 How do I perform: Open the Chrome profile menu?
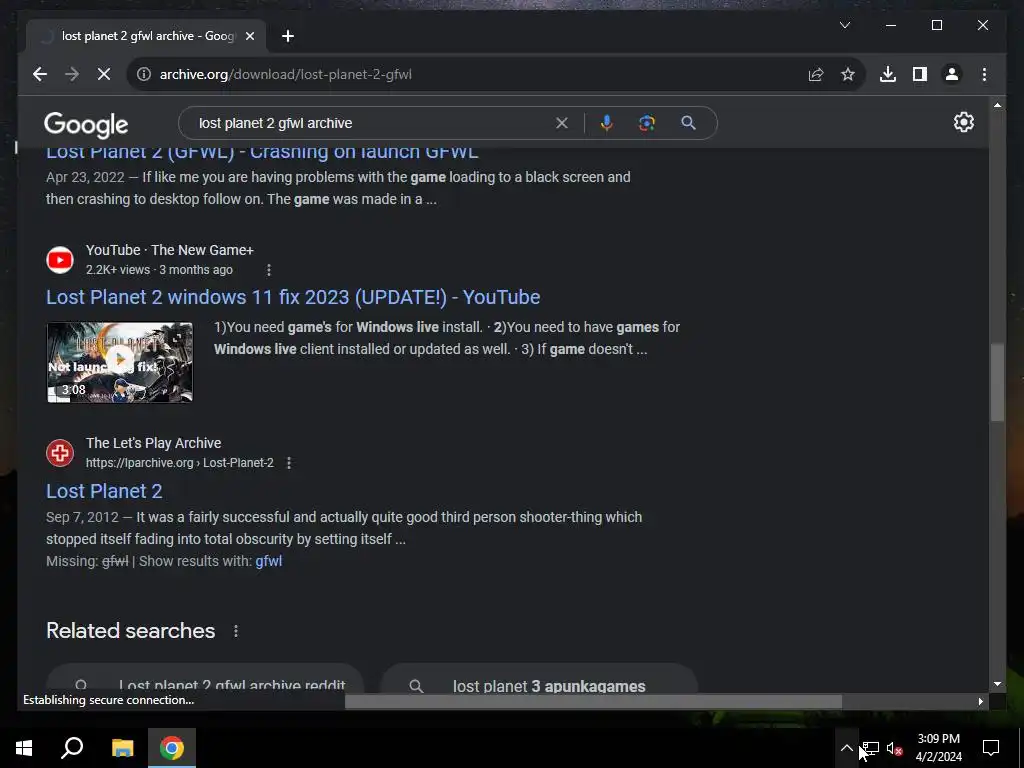(x=952, y=74)
